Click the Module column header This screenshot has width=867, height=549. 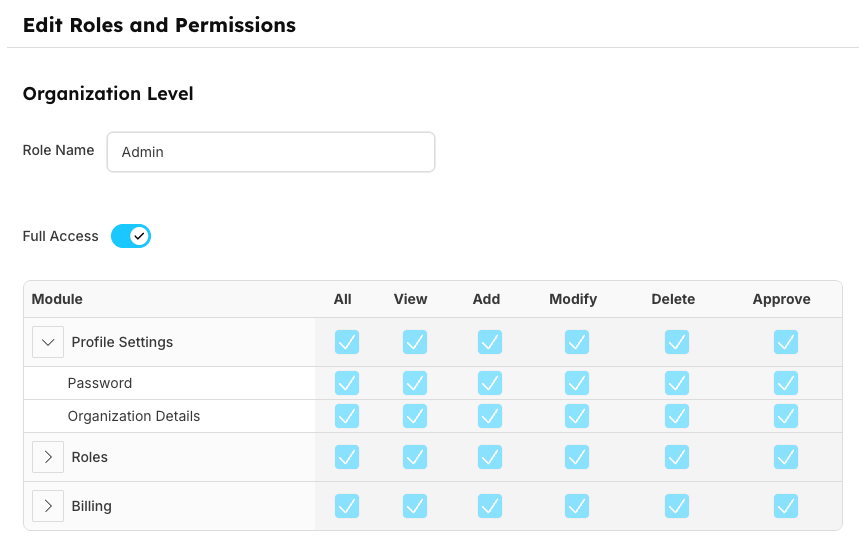57,299
